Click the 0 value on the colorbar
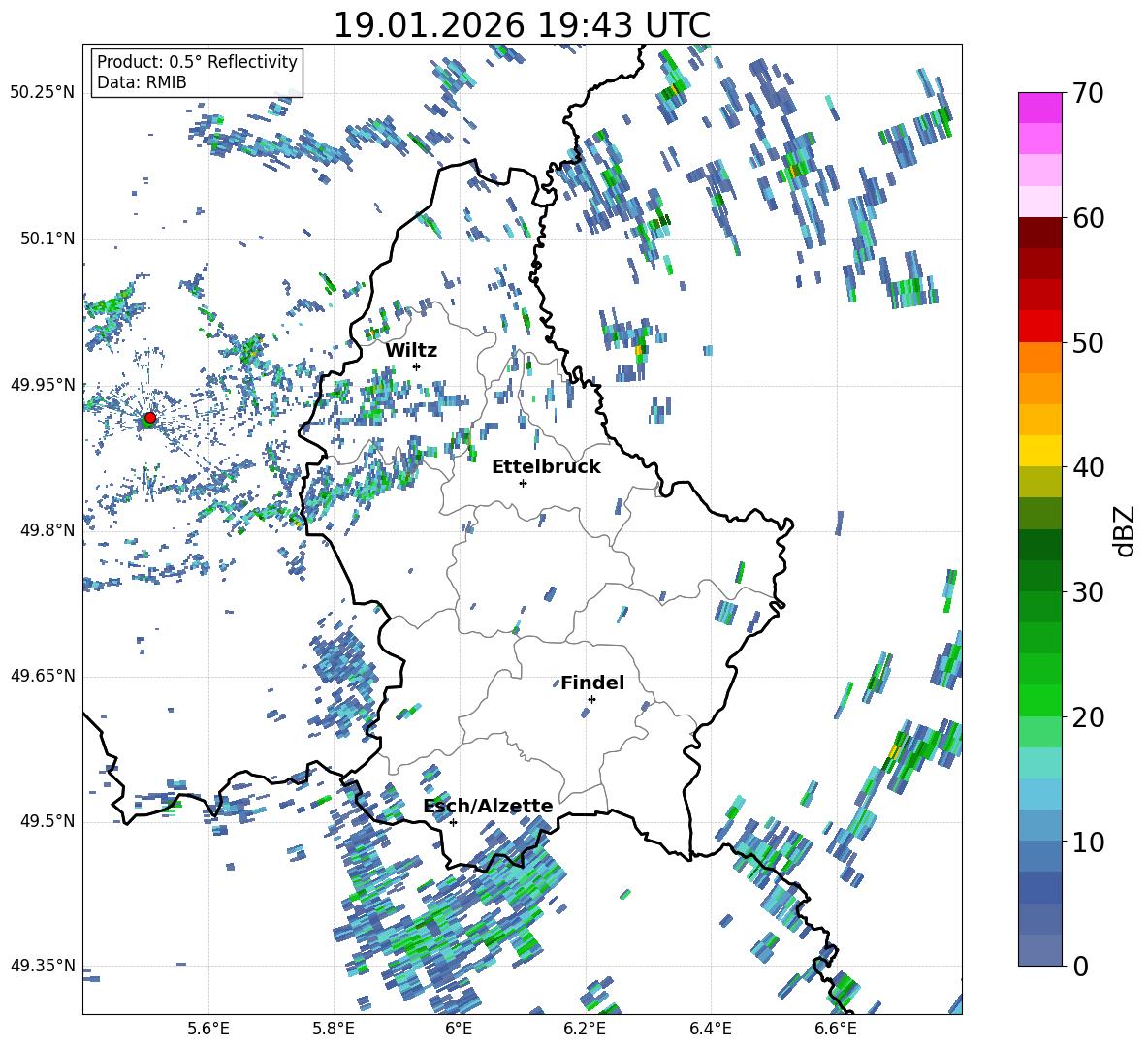 click(1079, 966)
